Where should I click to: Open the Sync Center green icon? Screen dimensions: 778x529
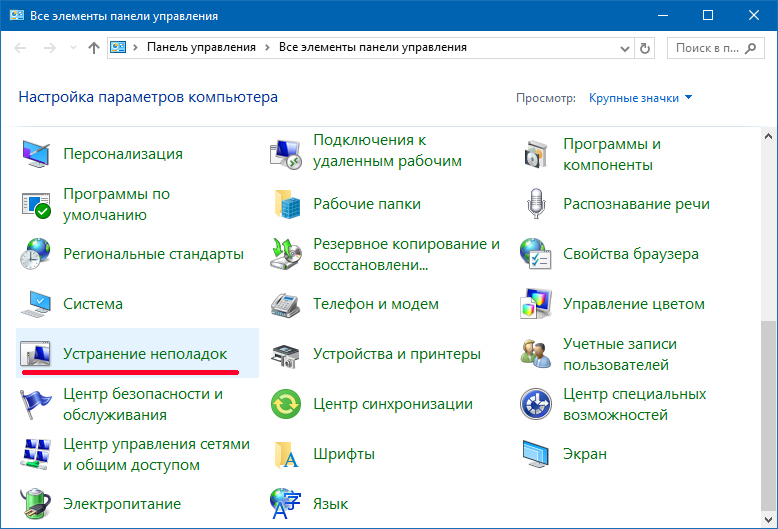click(x=286, y=404)
